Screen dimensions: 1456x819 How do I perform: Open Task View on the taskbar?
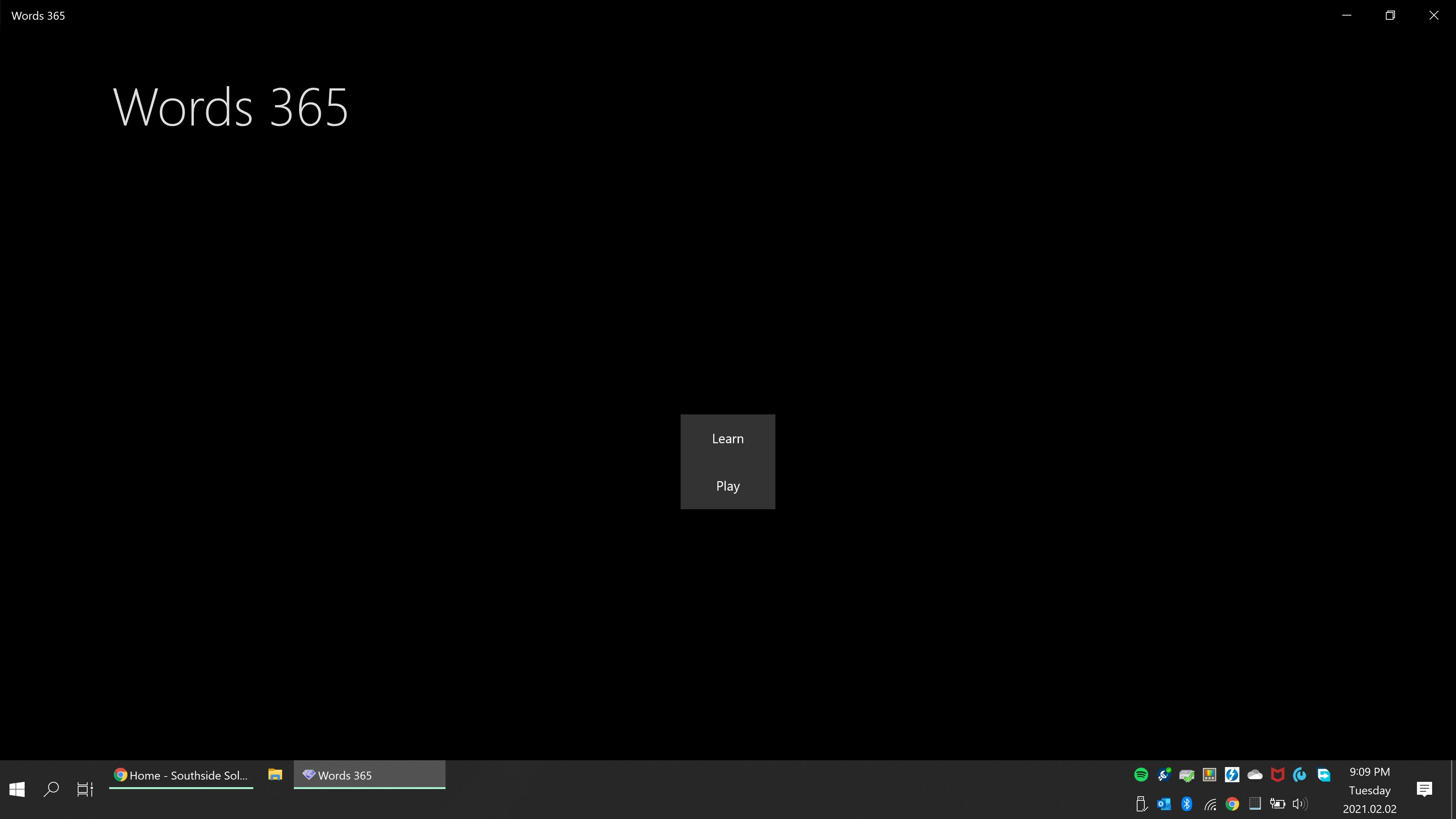tap(85, 789)
